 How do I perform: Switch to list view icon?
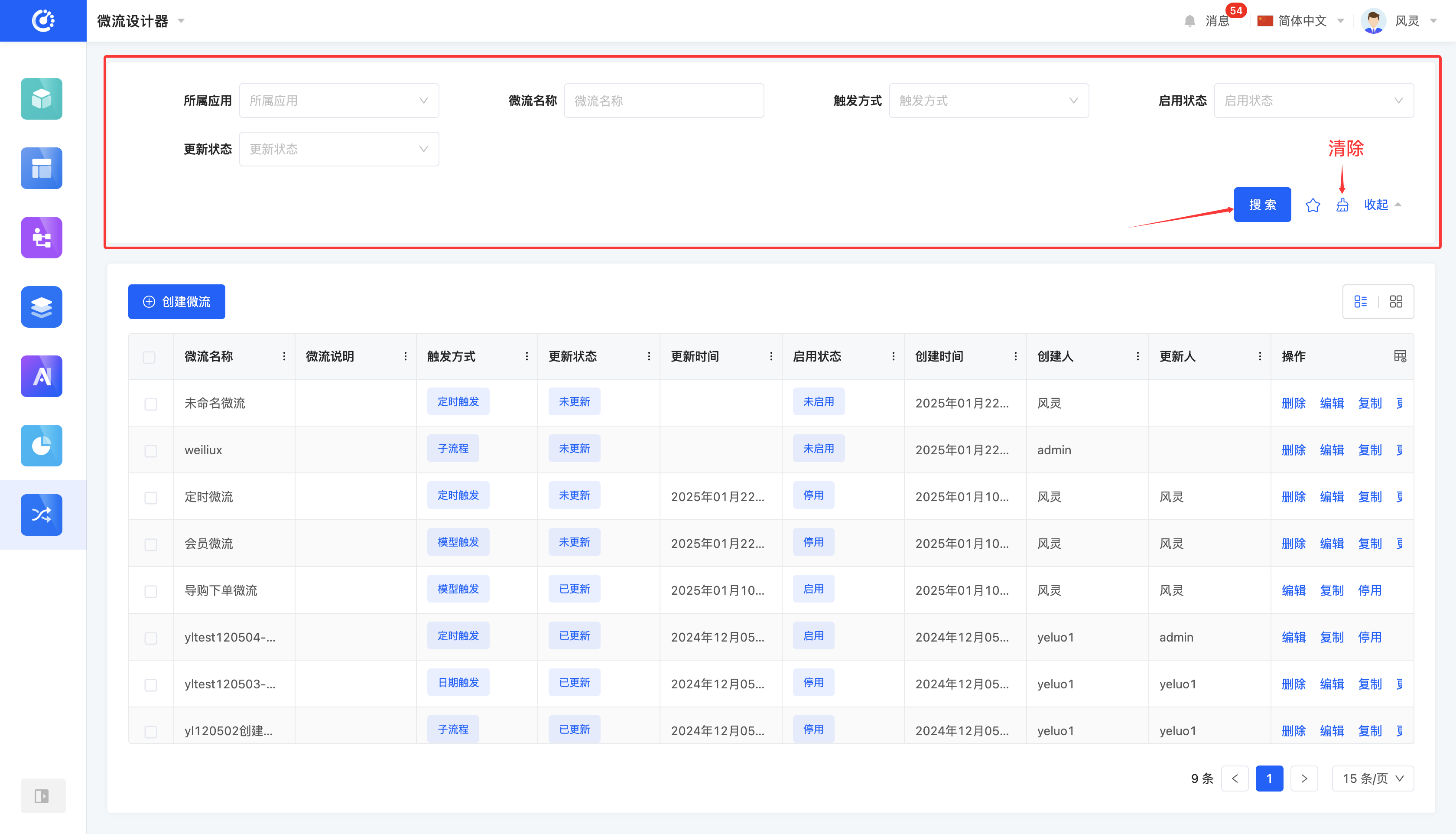[x=1360, y=301]
